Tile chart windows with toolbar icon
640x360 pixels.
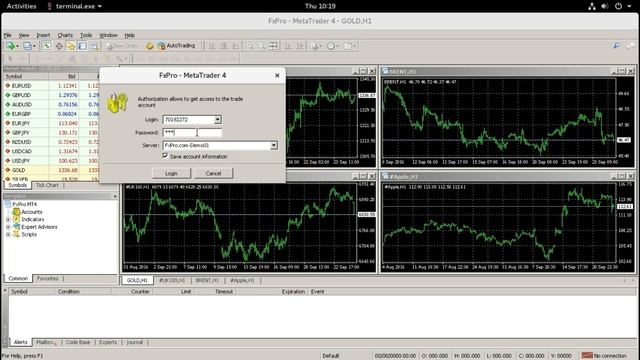point(273,46)
